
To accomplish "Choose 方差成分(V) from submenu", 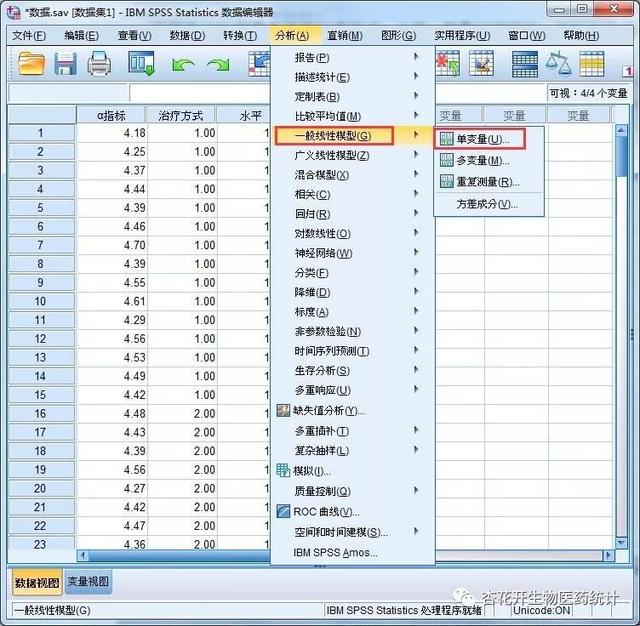I will click(x=487, y=204).
